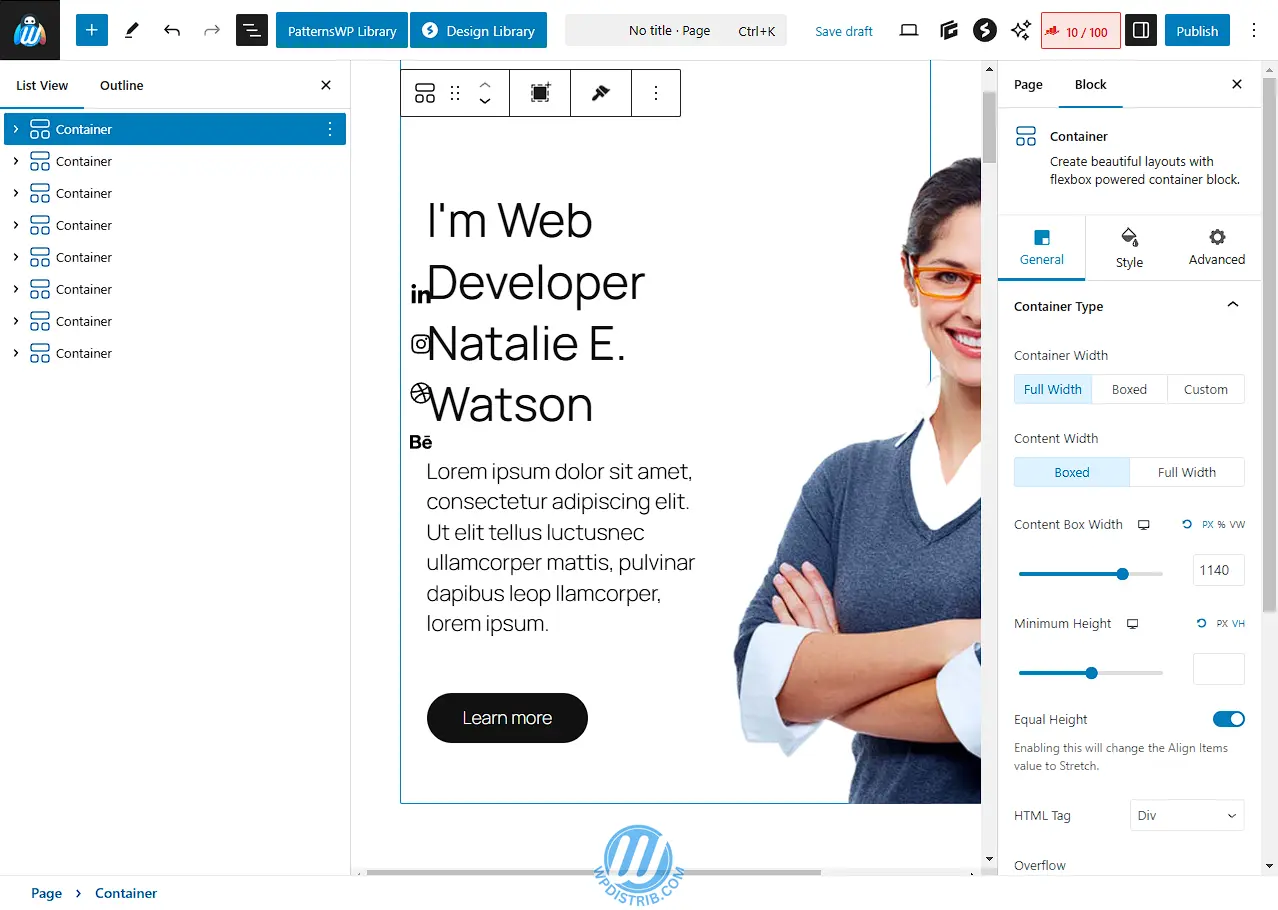Image resolution: width=1278 pixels, height=910 pixels.
Task: Expand the third Container in List View
Action: tap(16, 193)
